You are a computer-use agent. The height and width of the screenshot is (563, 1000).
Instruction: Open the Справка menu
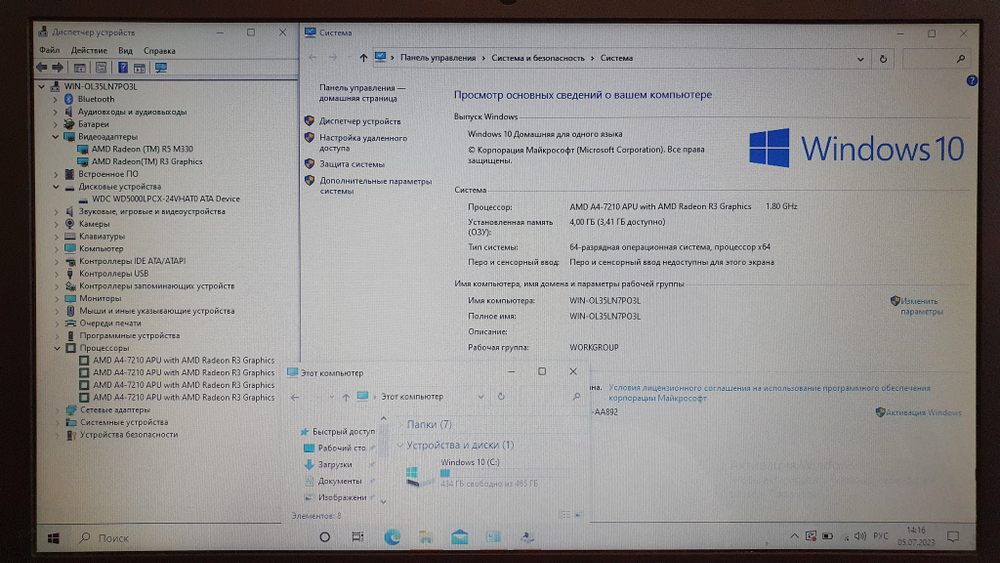click(159, 50)
